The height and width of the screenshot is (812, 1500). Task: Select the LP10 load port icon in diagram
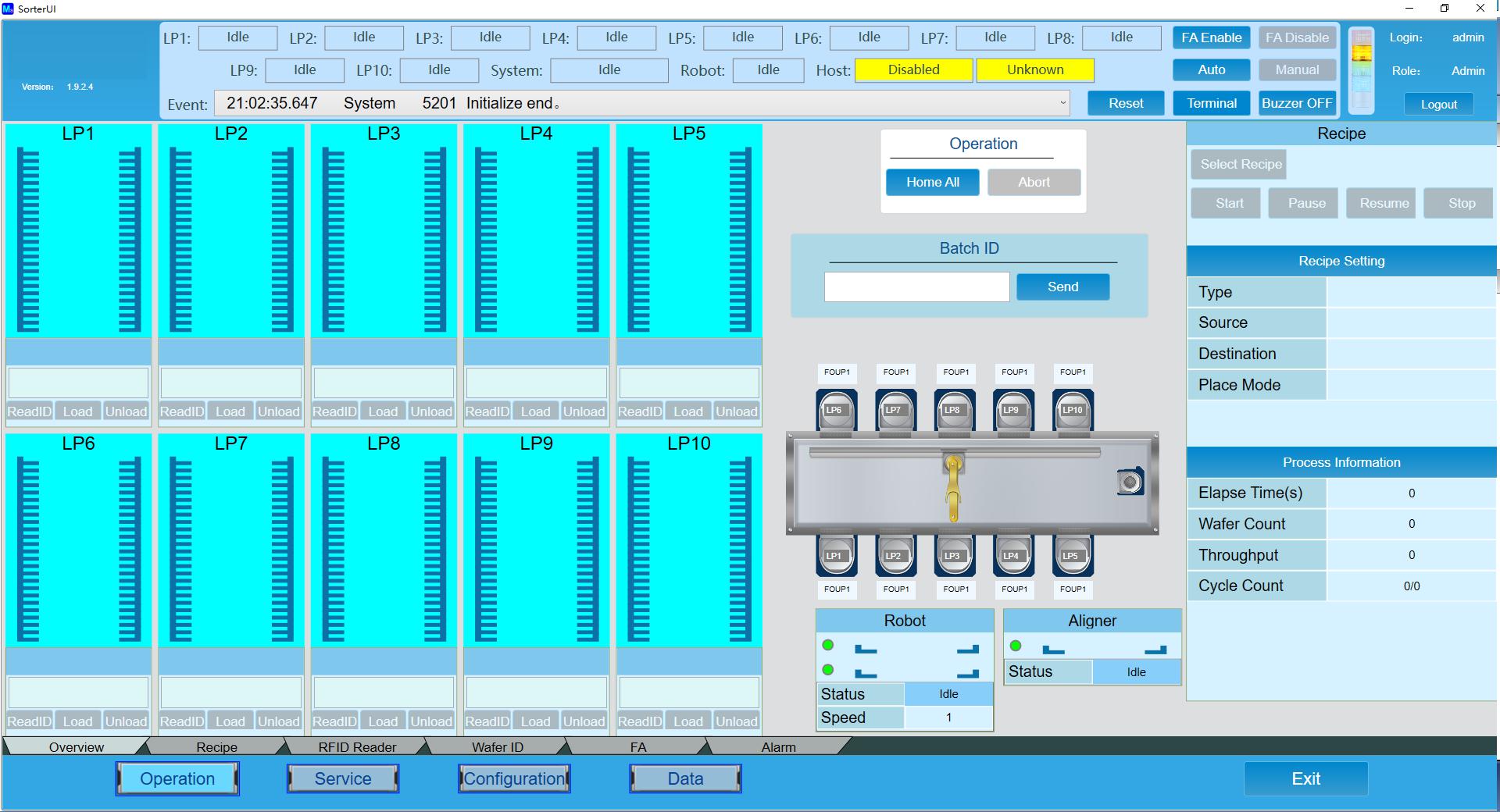pos(1073,411)
